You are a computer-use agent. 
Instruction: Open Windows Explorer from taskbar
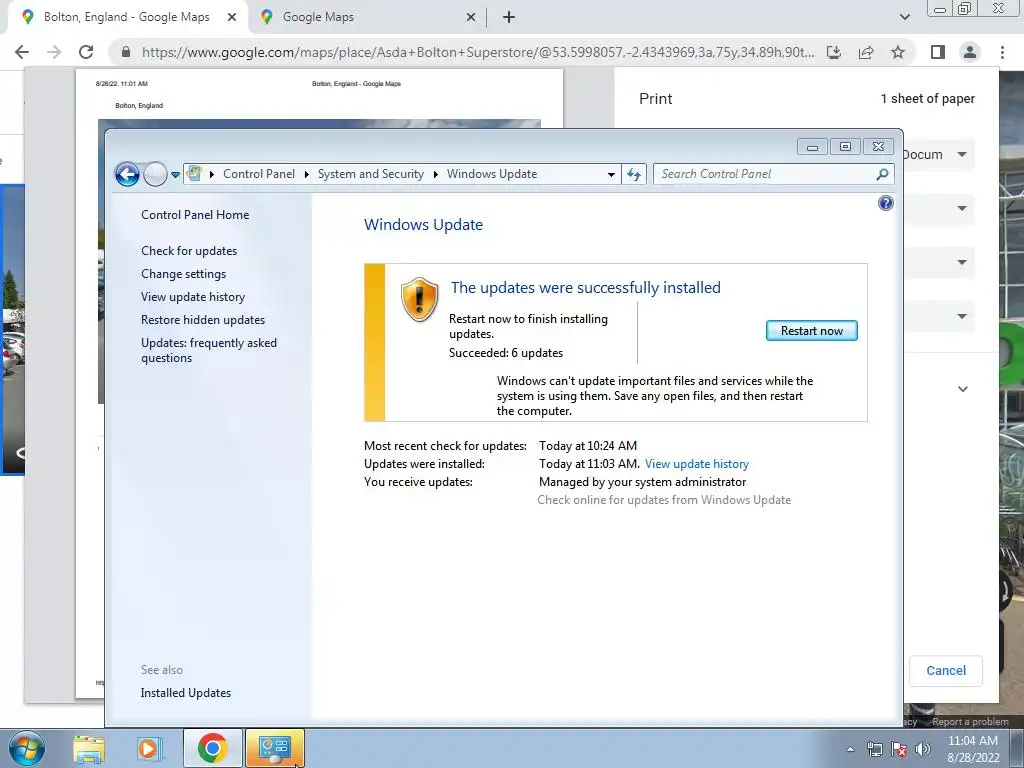tap(89, 748)
